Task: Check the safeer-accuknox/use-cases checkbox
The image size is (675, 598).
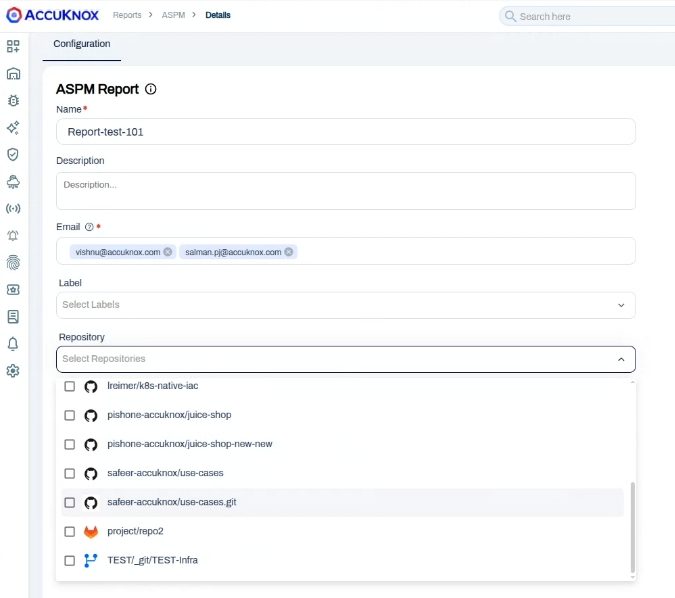Action: (70, 474)
